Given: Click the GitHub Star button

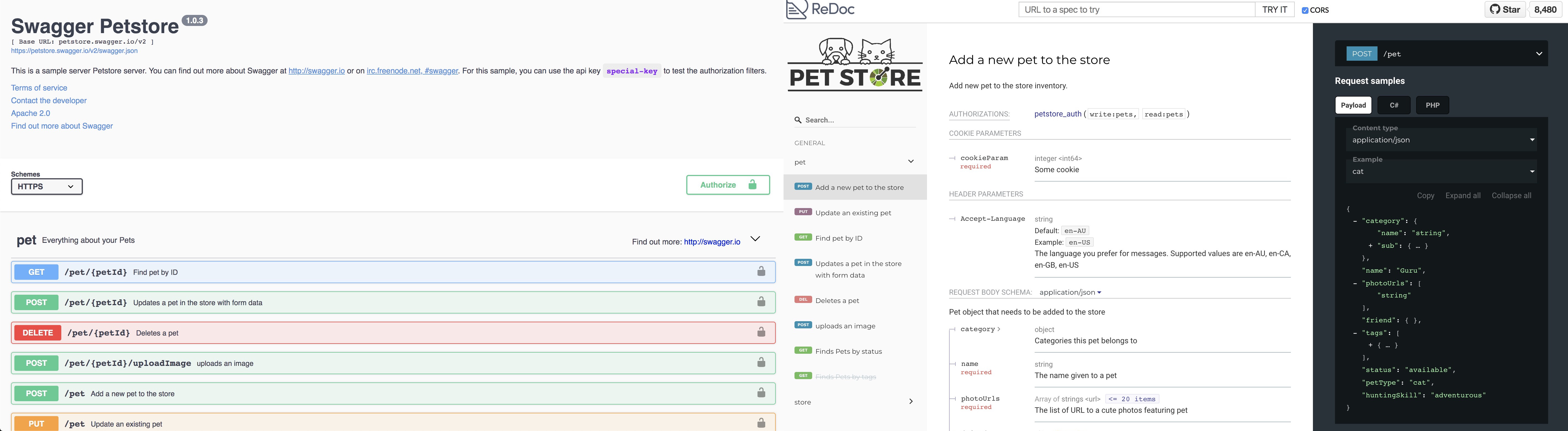Looking at the screenshot, I should [1505, 10].
